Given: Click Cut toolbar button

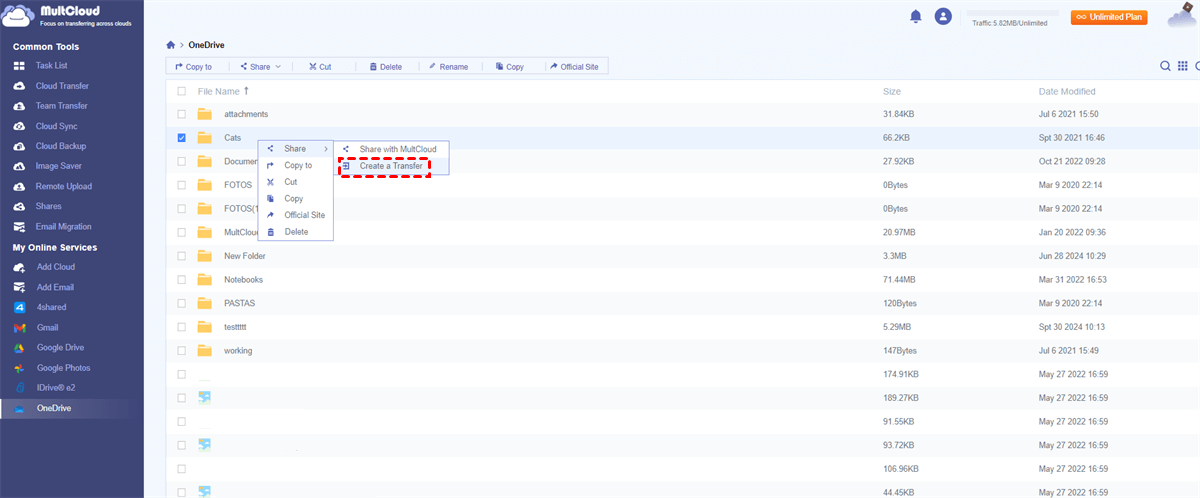Looking at the screenshot, I should 320,67.
